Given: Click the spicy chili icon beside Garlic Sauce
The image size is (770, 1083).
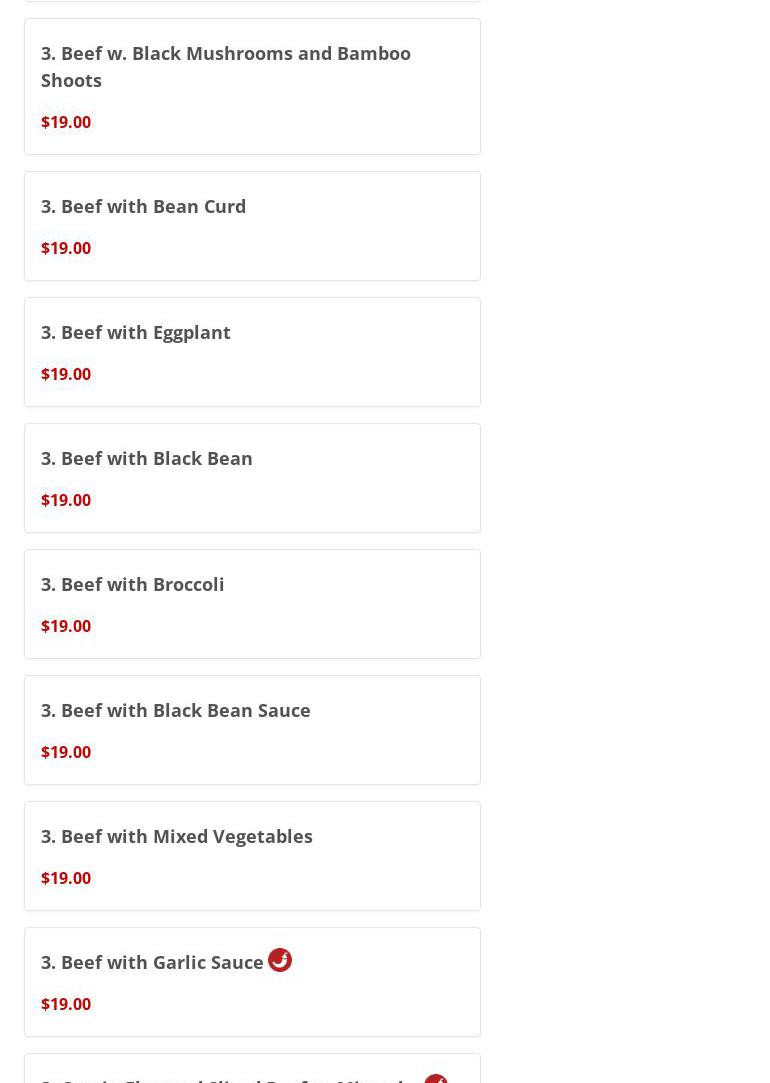Looking at the screenshot, I should (x=280, y=960).
